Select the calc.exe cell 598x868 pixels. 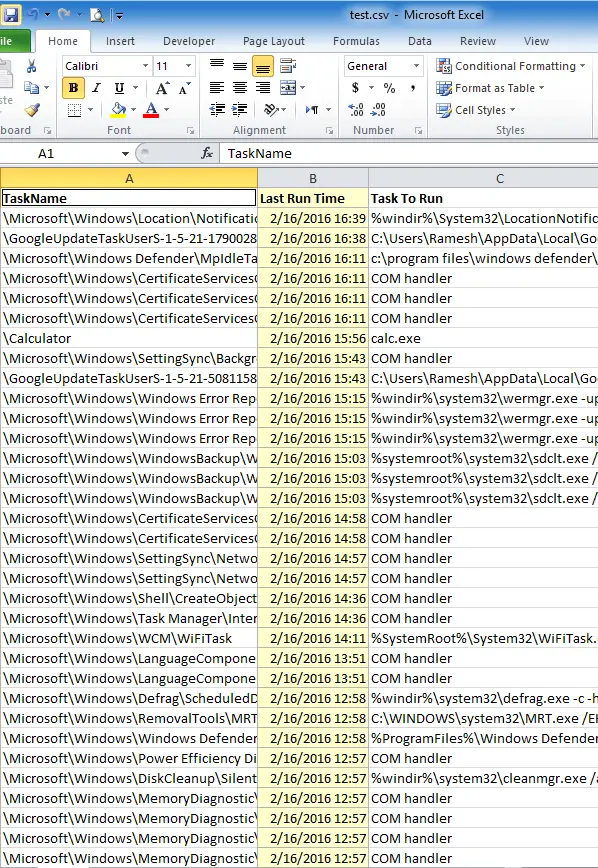tap(483, 338)
